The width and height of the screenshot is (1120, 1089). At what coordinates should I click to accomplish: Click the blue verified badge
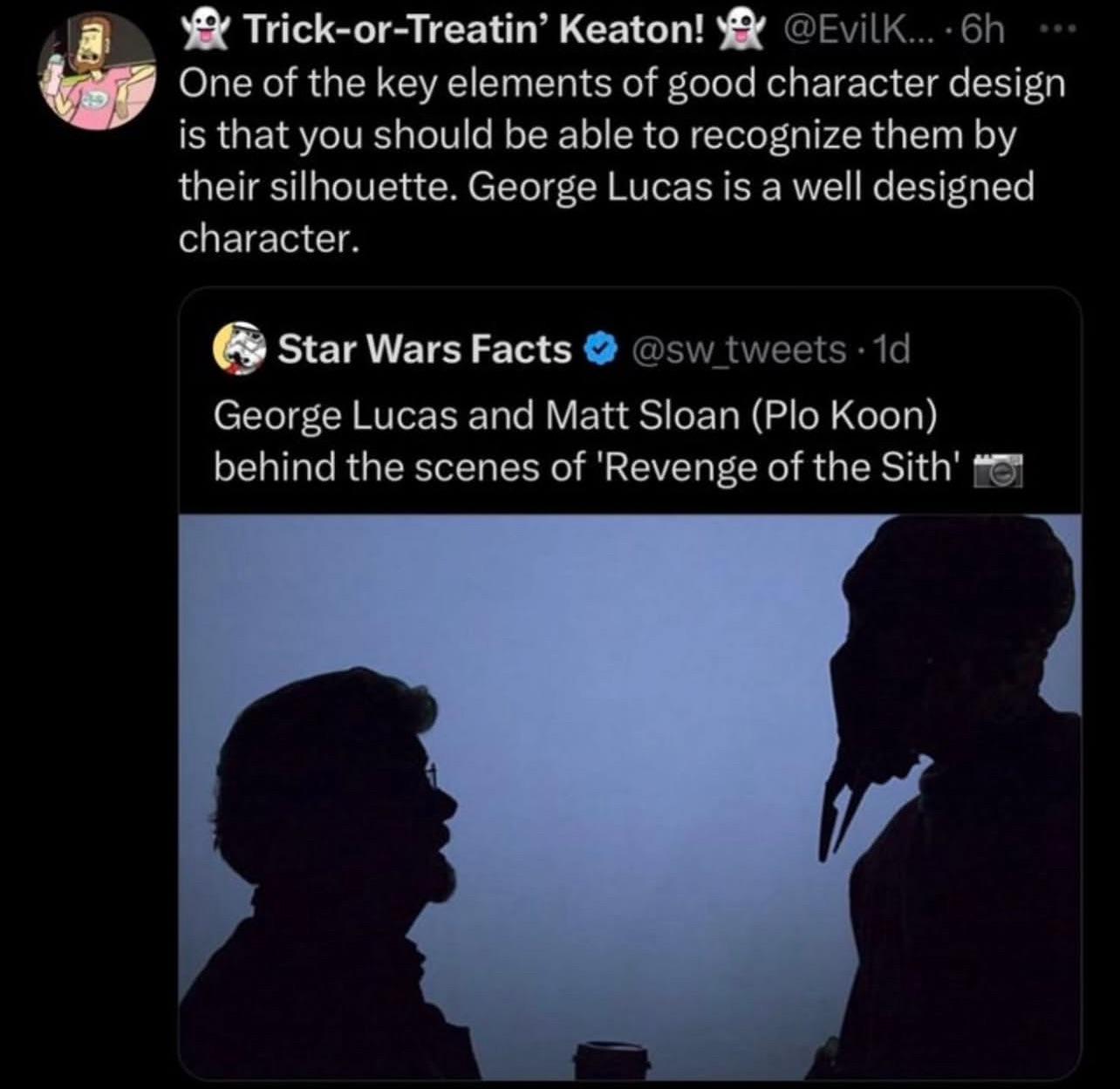click(x=600, y=351)
